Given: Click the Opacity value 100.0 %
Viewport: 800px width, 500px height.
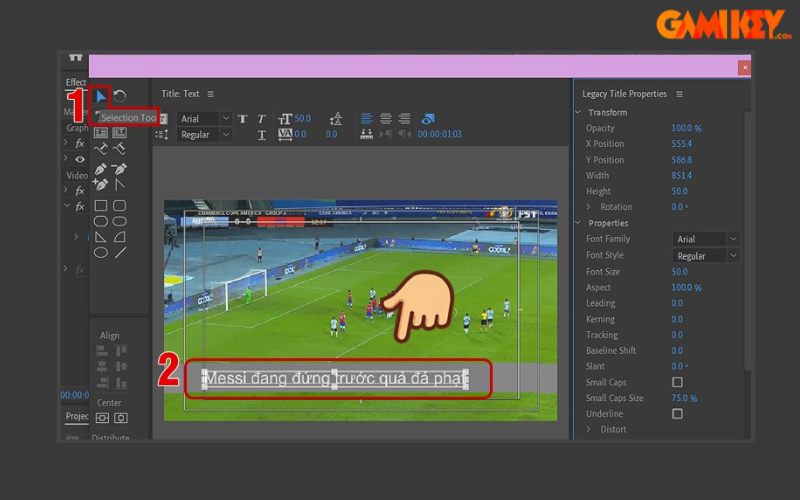Looking at the screenshot, I should pos(686,128).
